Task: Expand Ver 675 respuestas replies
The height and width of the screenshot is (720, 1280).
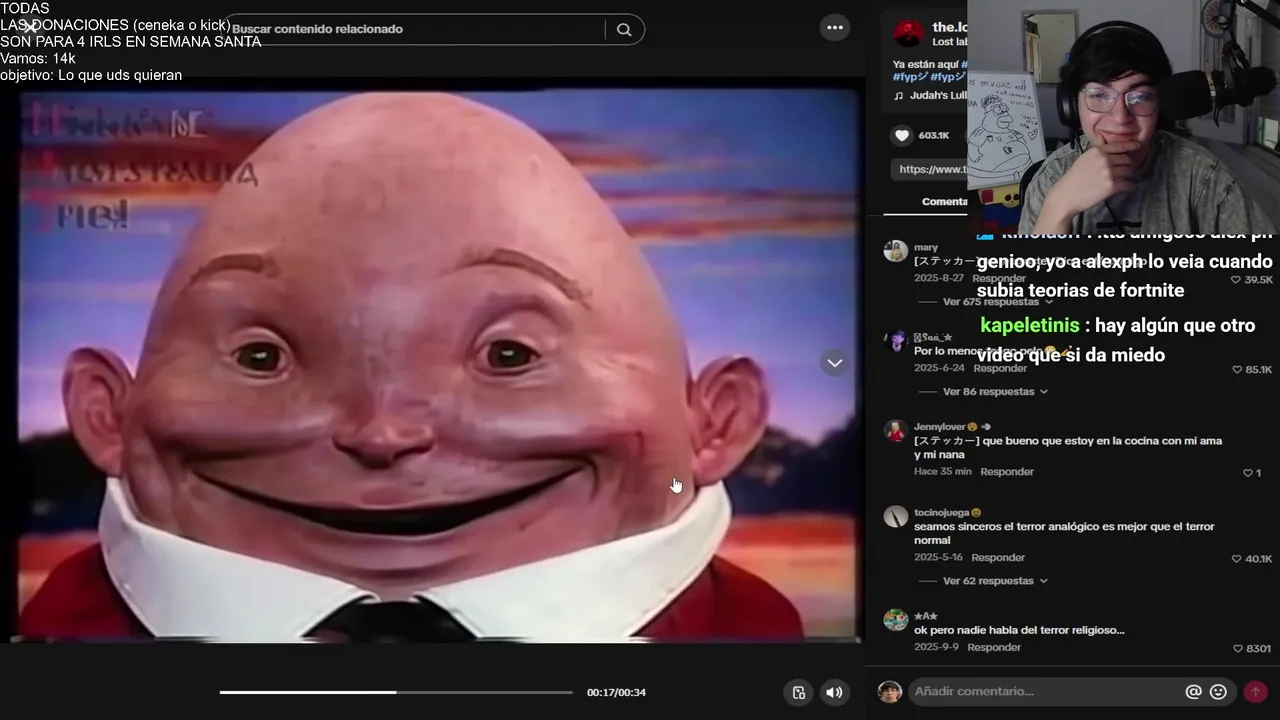Action: pos(997,301)
